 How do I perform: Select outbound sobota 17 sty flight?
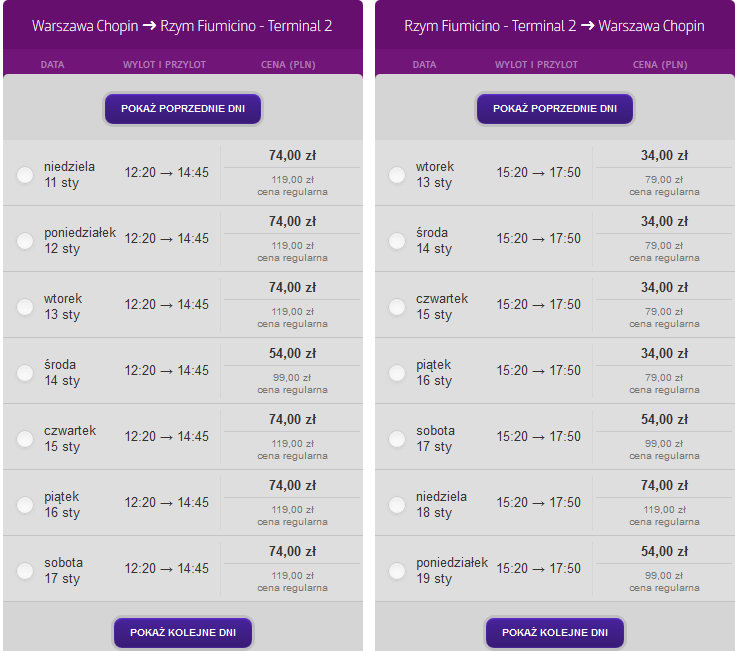(25, 571)
